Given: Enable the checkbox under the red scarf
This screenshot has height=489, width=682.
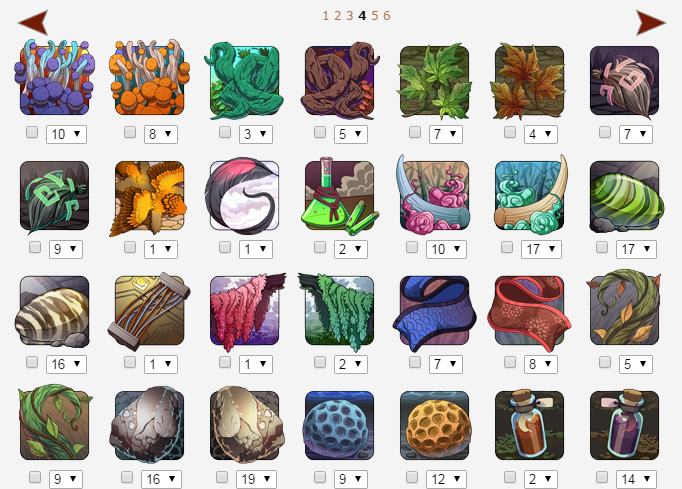Looking at the screenshot, I should click(x=510, y=362).
